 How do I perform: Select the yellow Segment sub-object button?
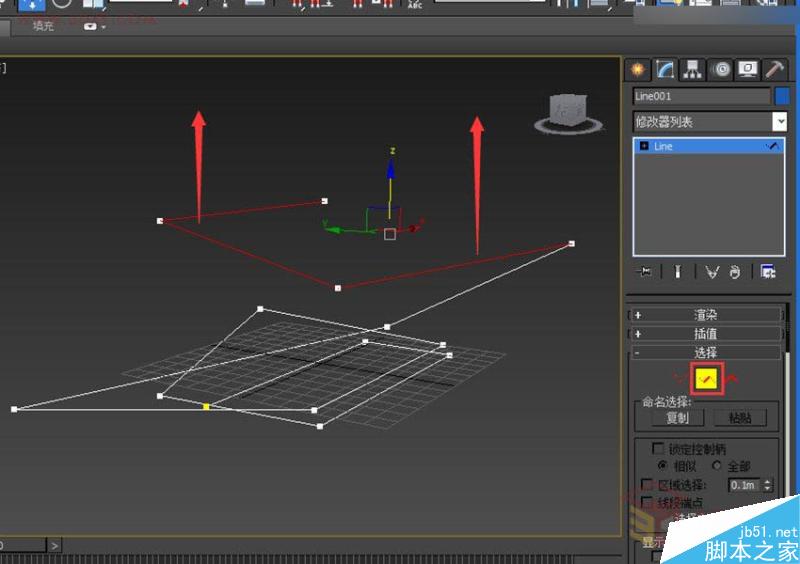tap(707, 379)
